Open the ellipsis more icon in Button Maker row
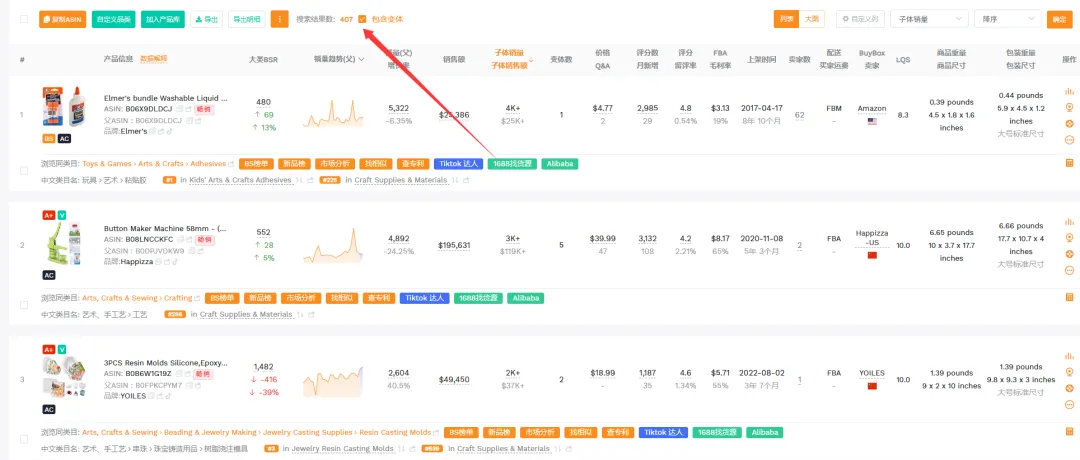This screenshot has width=1080, height=460. point(1070,271)
